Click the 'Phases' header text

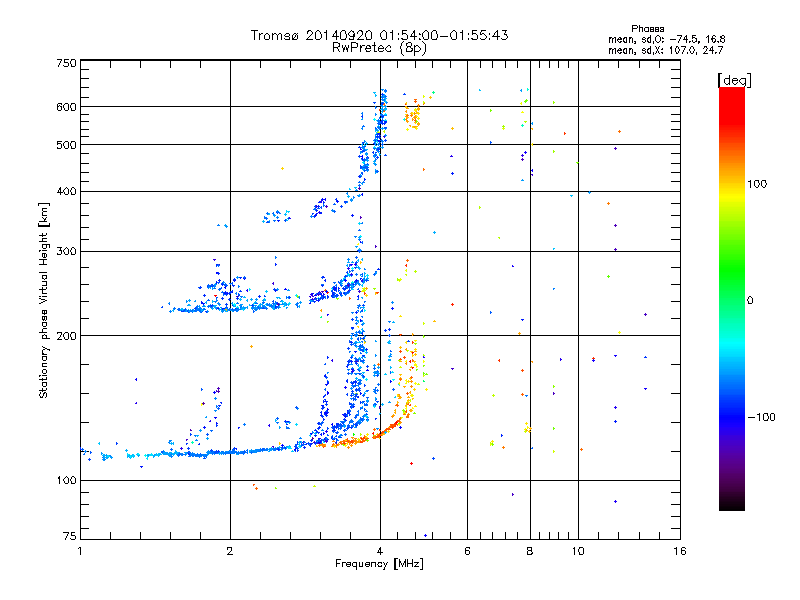pyautogui.click(x=647, y=29)
